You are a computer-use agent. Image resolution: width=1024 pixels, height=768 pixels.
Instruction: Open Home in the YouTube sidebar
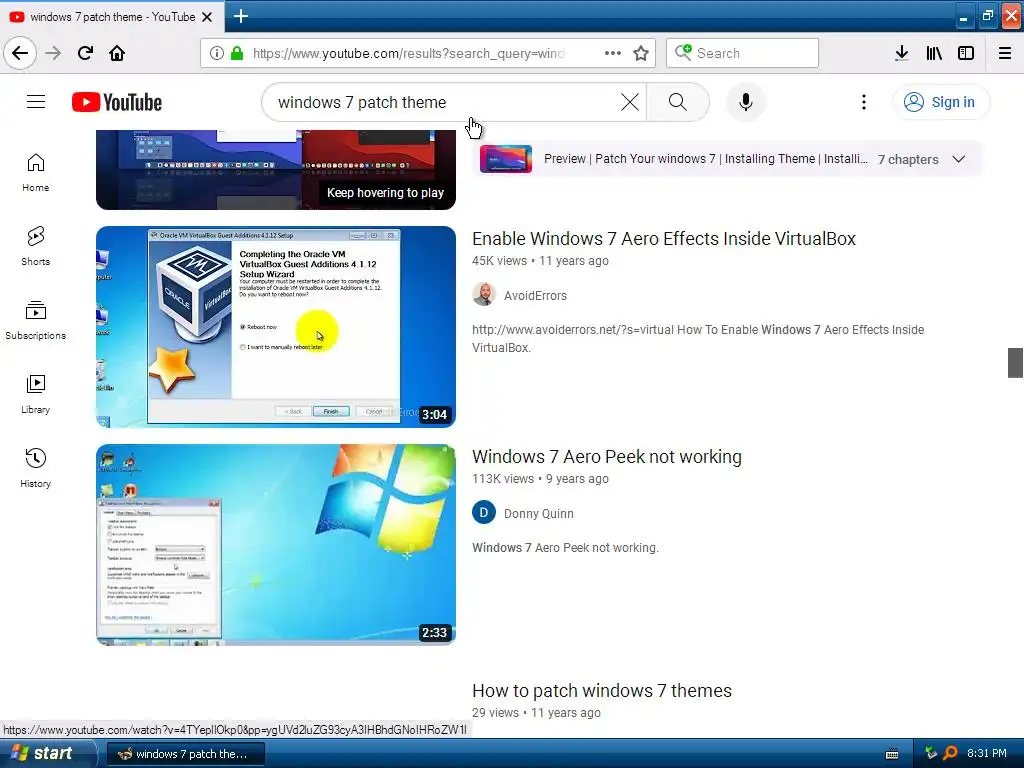[35, 172]
